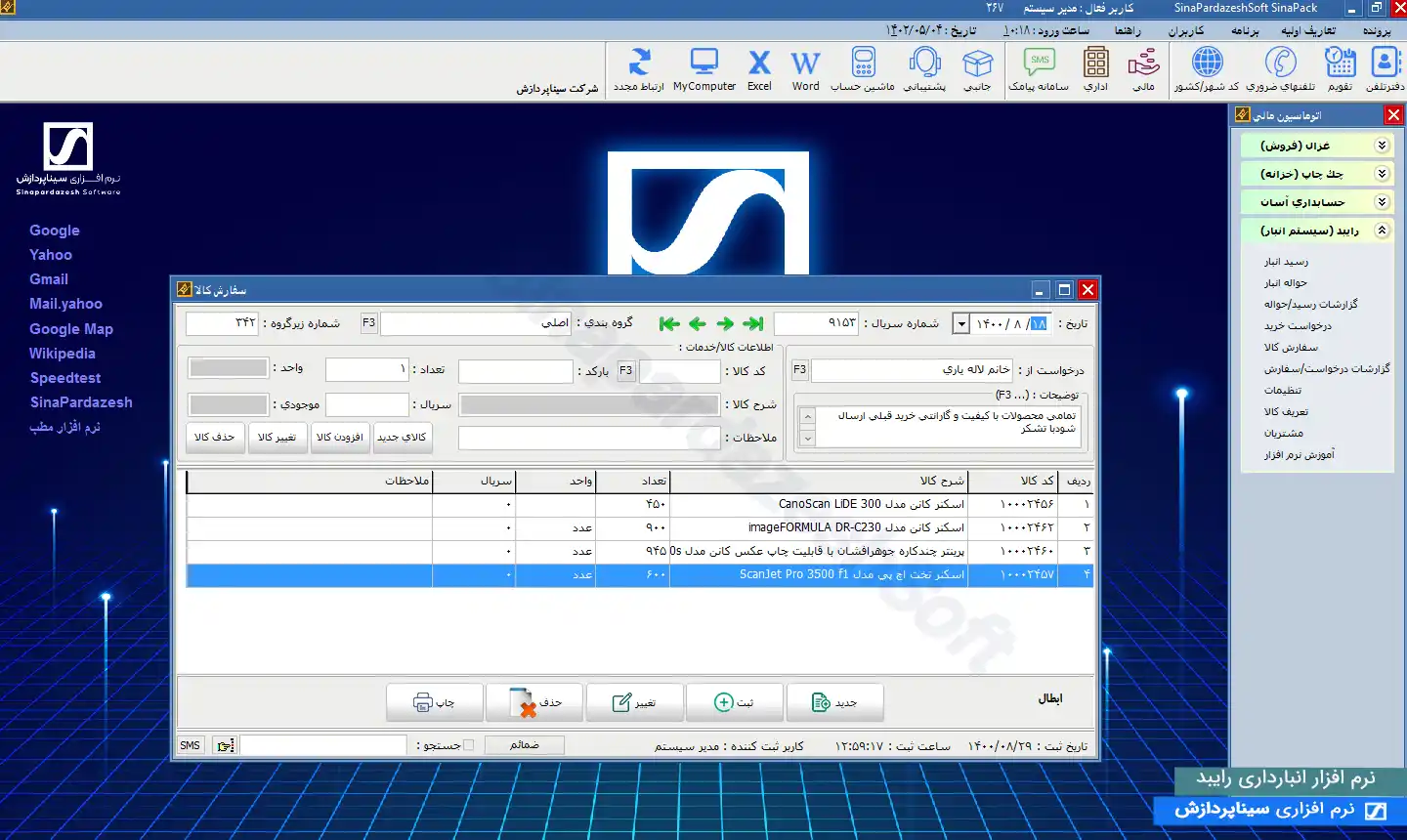The width and height of the screenshot is (1407, 840).
Task: Open the کد شهر/کشور globe icon
Action: pyautogui.click(x=1207, y=68)
